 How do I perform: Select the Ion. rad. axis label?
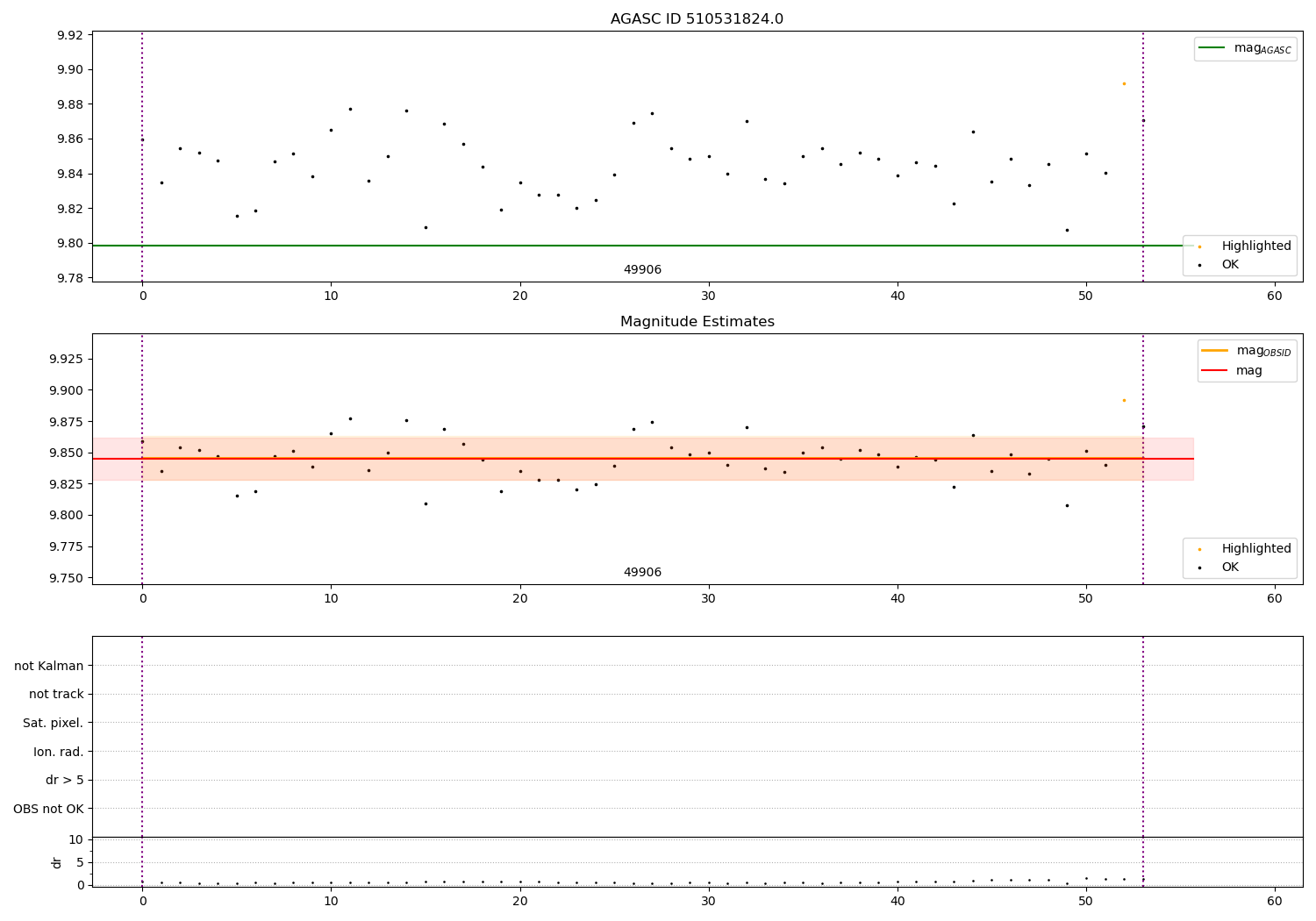click(x=59, y=753)
